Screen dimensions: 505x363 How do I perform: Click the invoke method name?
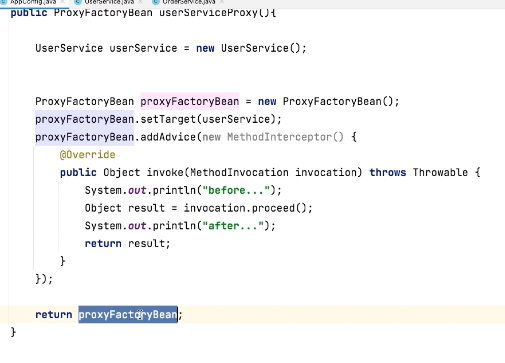165,172
